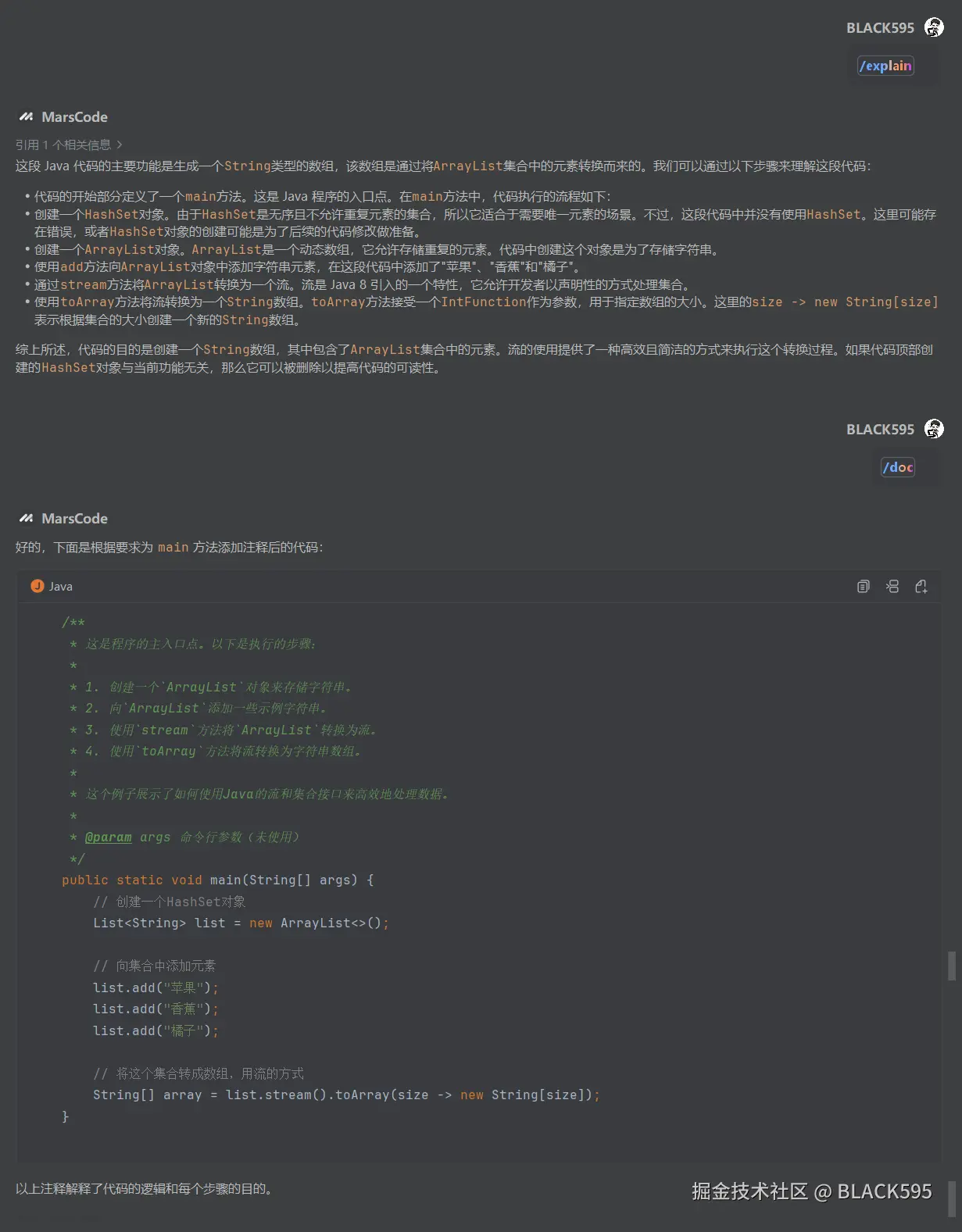Click the /explain command tag
Viewport: 962px width, 1232px height.
tap(885, 66)
